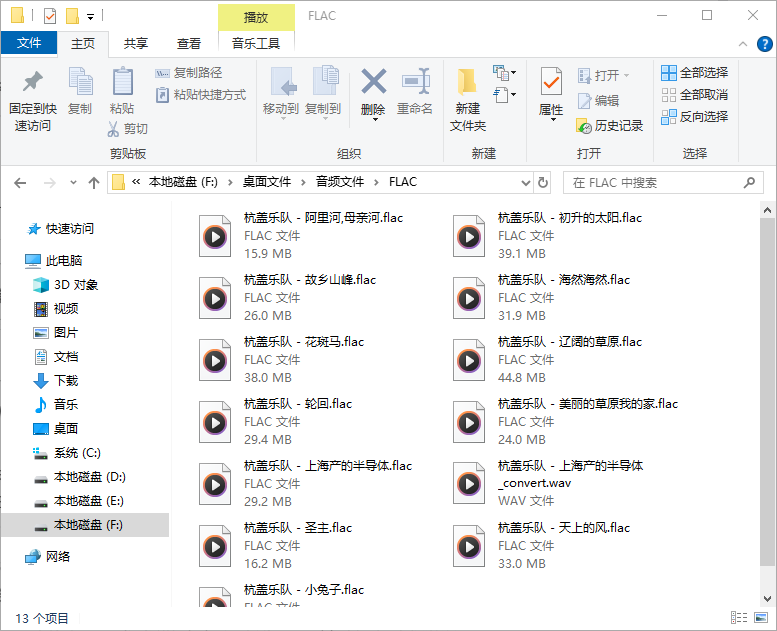
Task: Click the Copy (复制) ribbon icon
Action: pyautogui.click(x=80, y=81)
